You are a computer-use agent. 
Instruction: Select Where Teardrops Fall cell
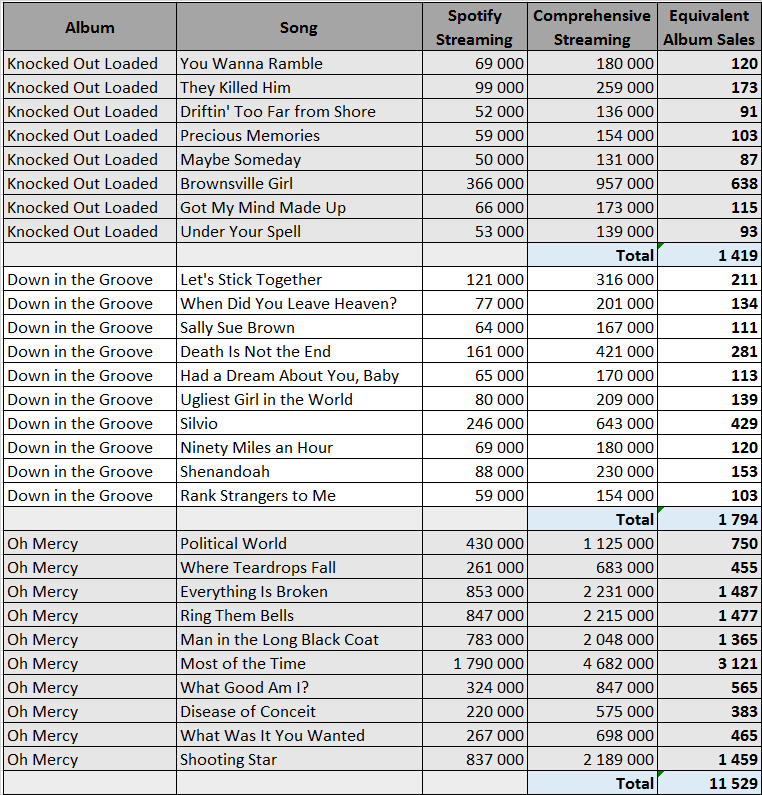pyautogui.click(x=299, y=567)
